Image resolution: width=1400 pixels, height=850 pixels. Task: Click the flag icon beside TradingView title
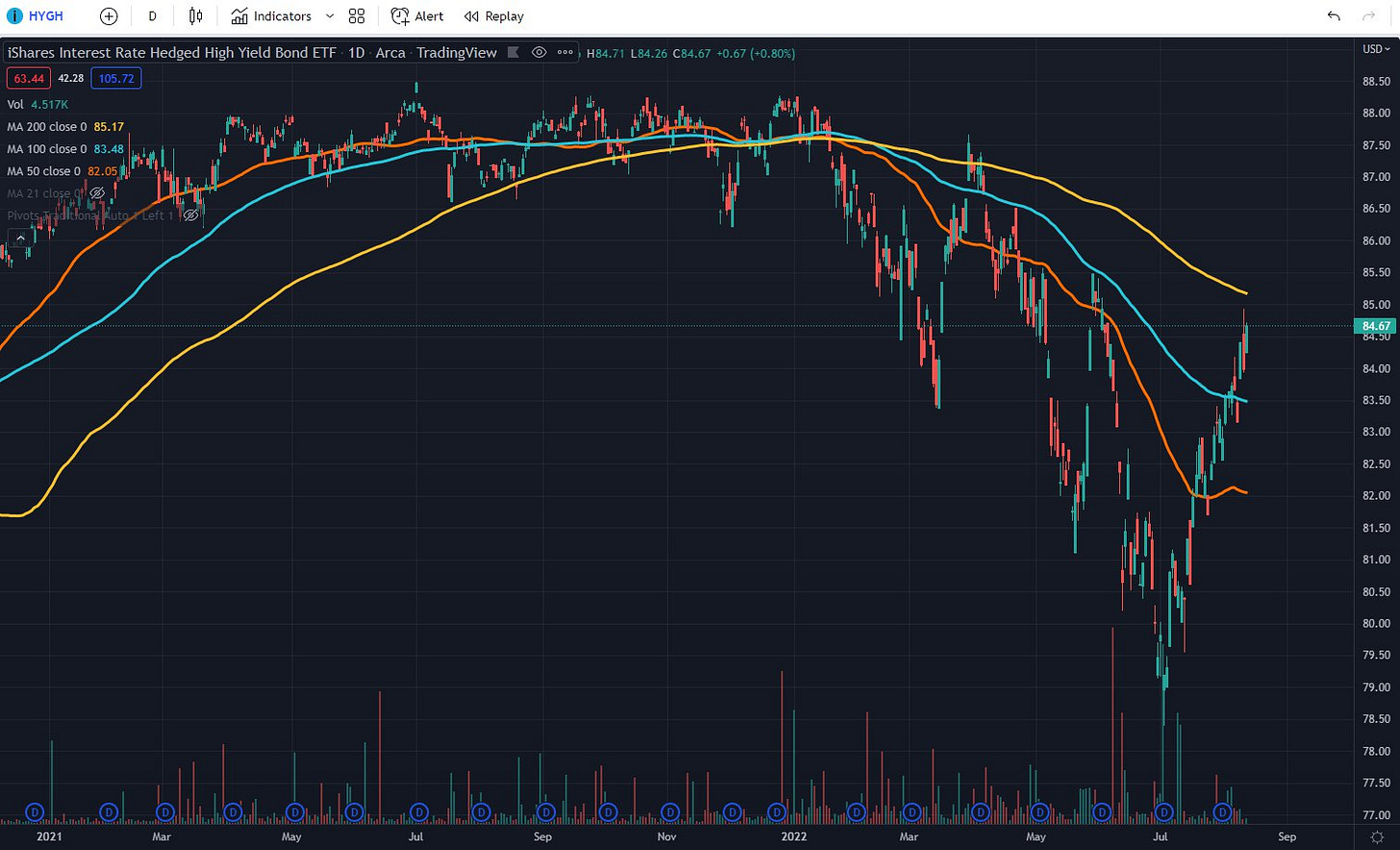513,53
